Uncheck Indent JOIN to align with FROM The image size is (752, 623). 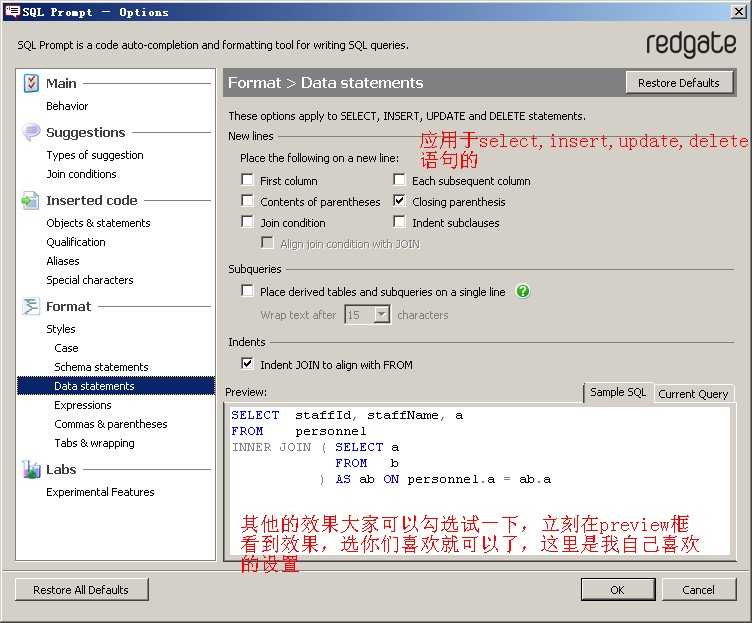point(247,364)
